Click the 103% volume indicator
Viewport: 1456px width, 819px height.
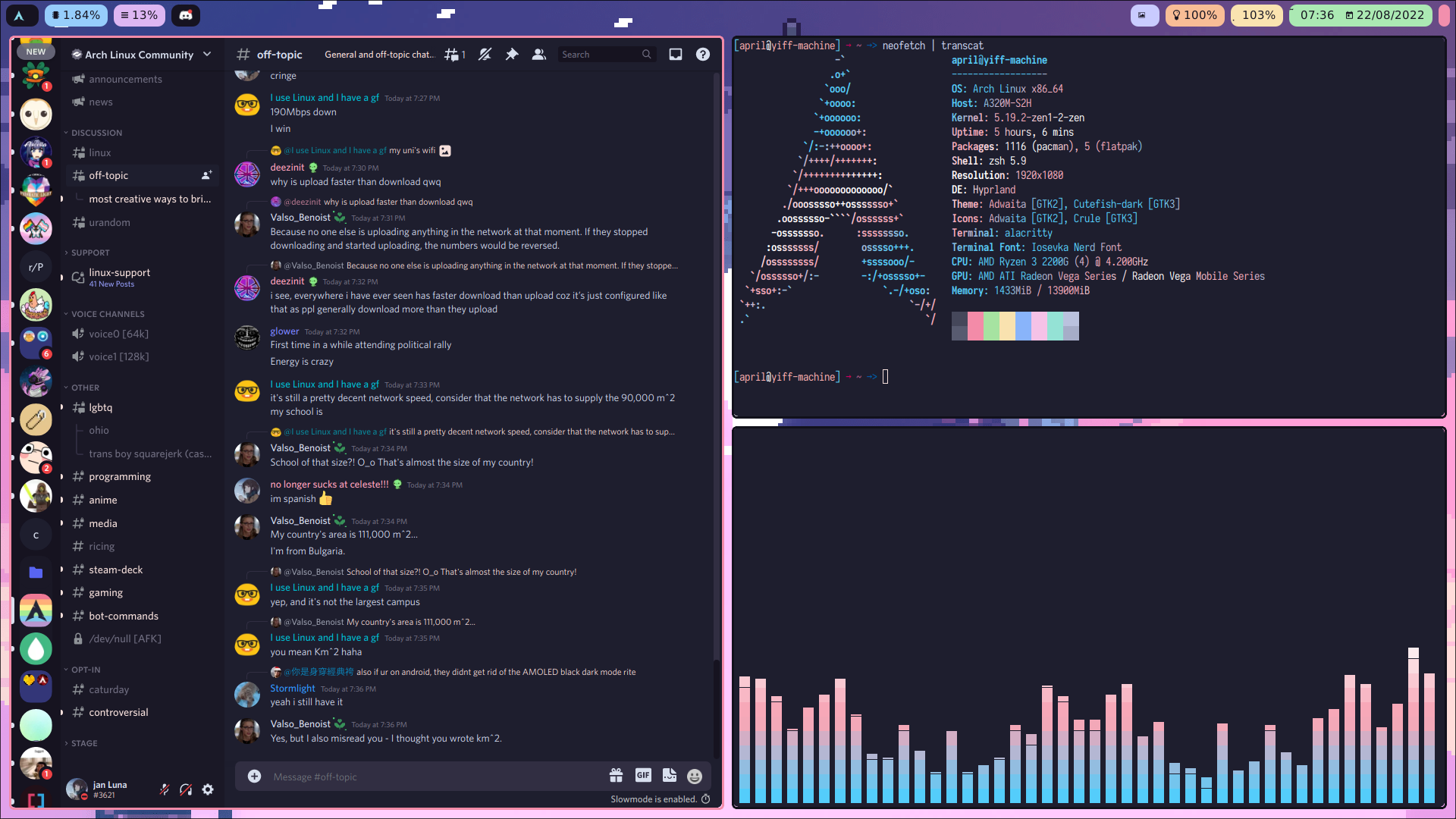(x=1258, y=15)
